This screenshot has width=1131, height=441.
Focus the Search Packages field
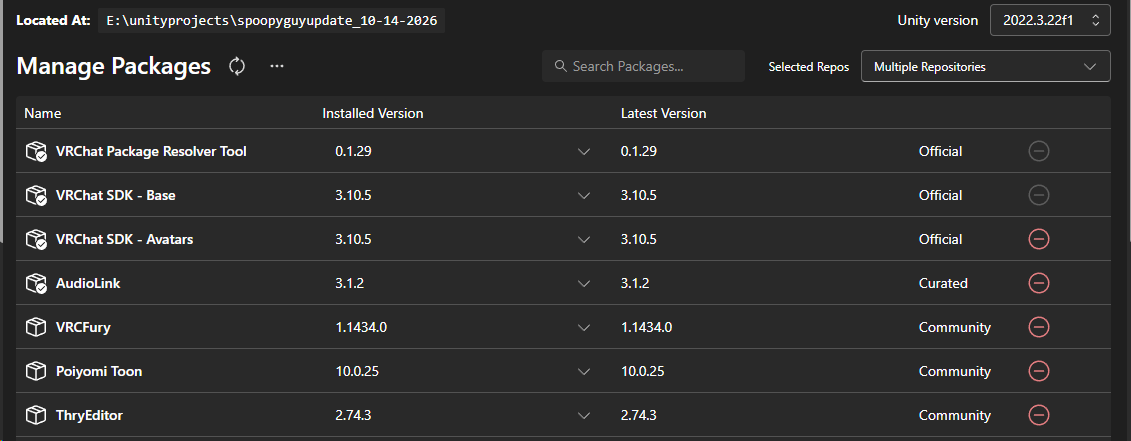(643, 66)
